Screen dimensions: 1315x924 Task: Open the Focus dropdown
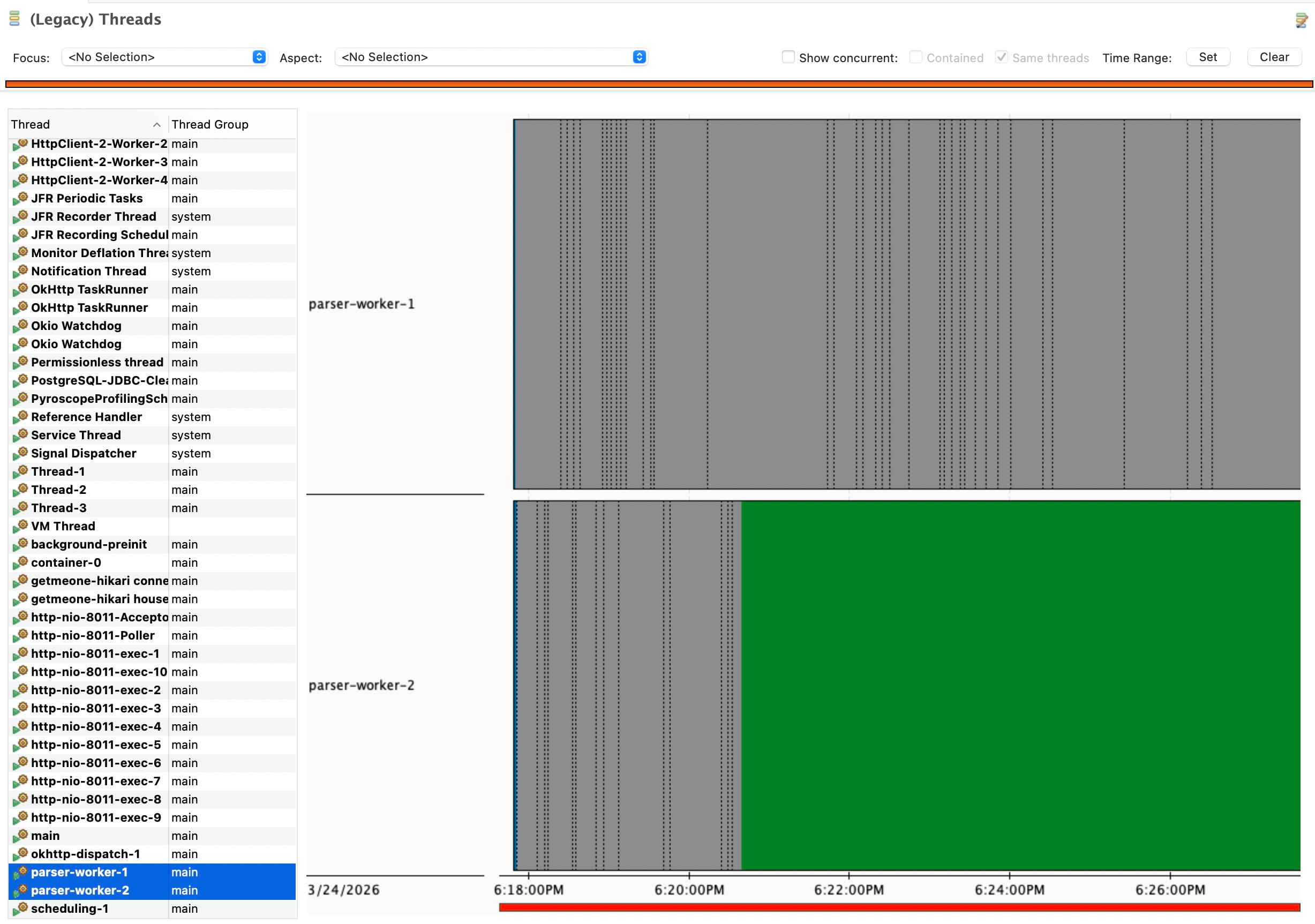tap(259, 57)
